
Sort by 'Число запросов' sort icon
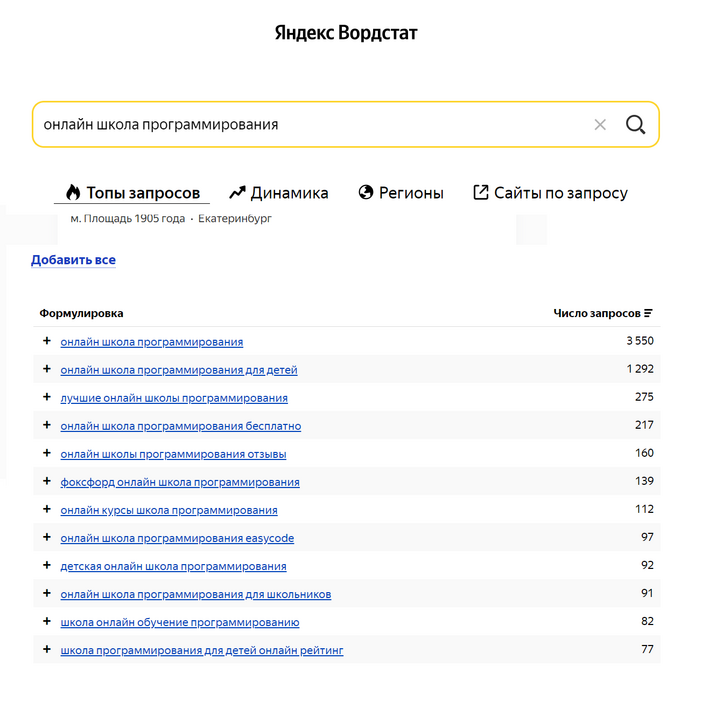(x=648, y=313)
